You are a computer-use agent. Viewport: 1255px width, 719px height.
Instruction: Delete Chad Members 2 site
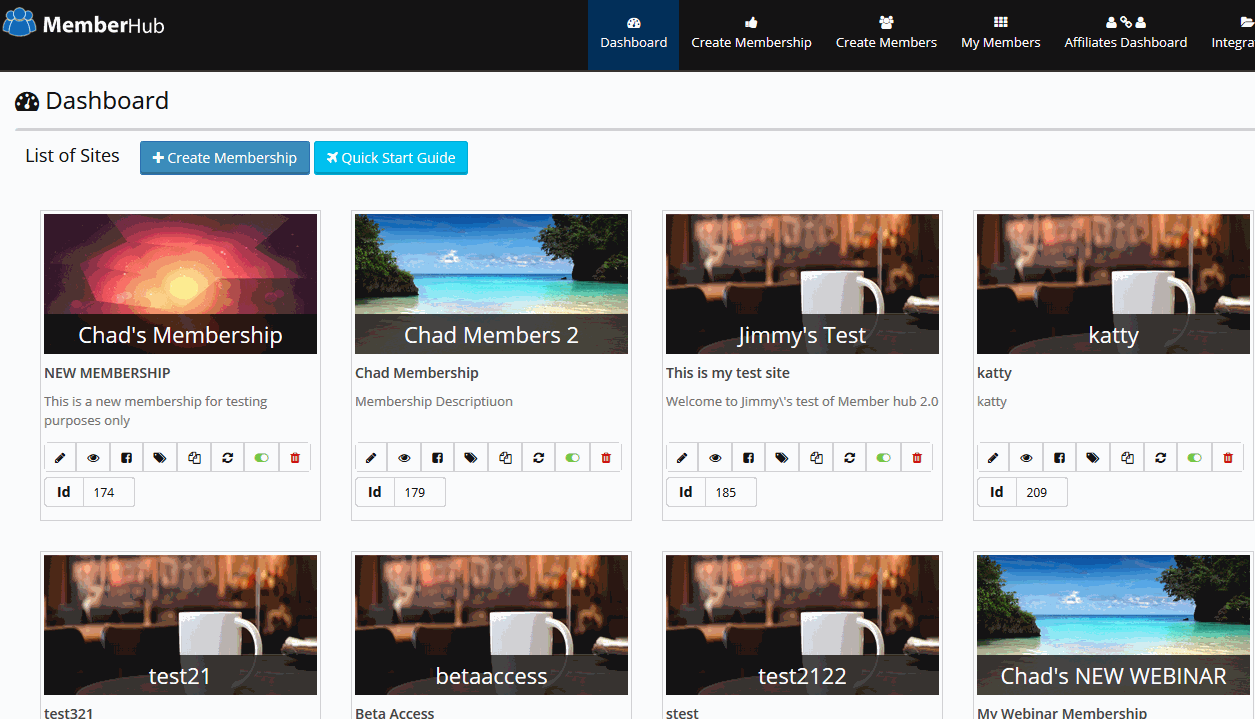click(x=606, y=457)
